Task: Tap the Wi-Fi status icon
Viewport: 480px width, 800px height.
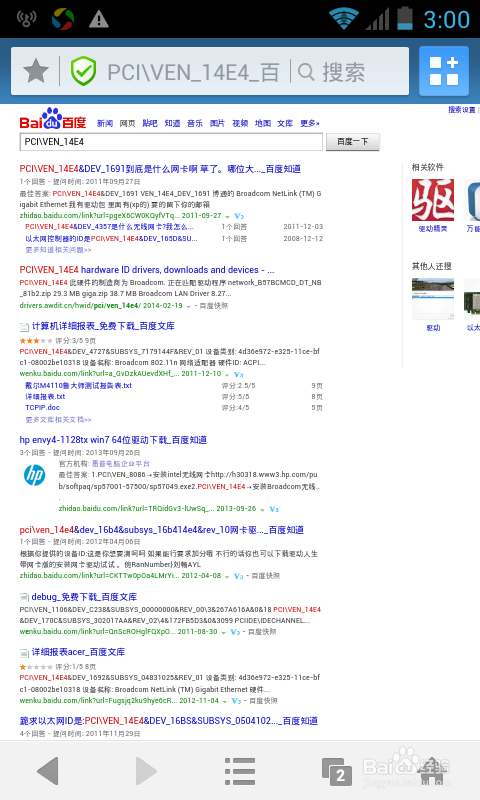Action: [x=344, y=18]
